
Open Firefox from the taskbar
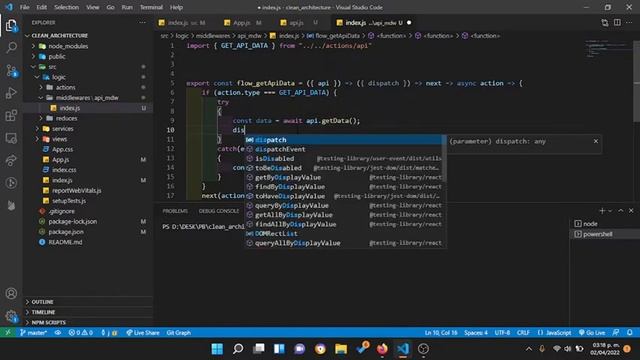[x=382, y=349]
